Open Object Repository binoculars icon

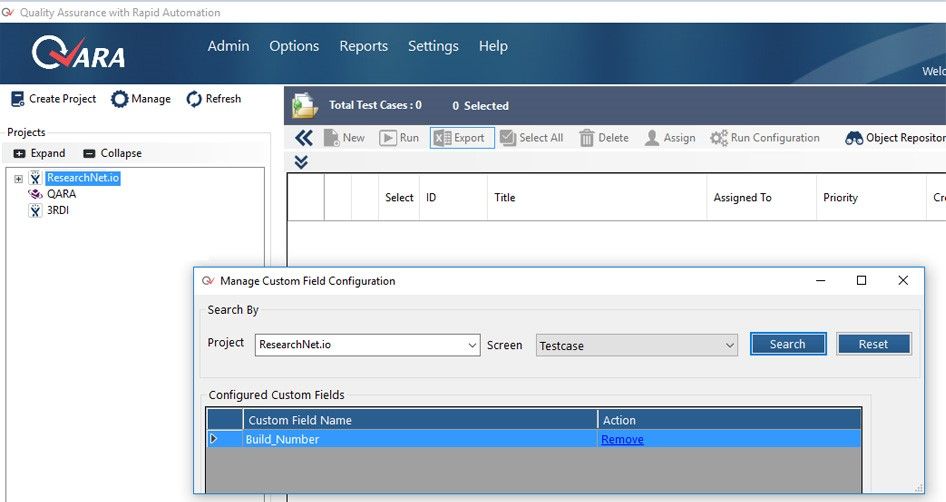click(854, 138)
